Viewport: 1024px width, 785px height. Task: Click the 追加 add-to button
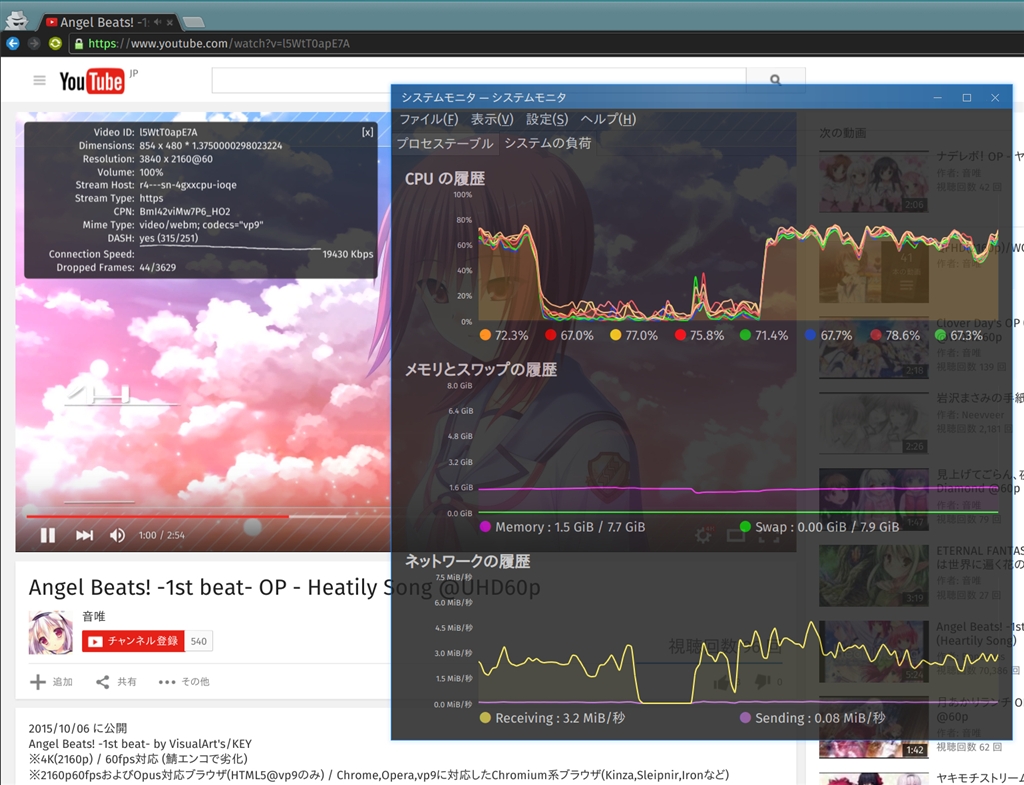coord(52,682)
